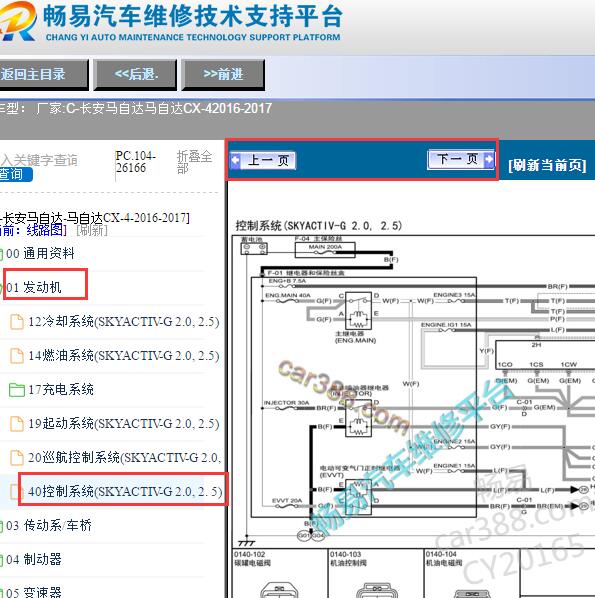Go forward with >>前进 button
This screenshot has width=595, height=598.
tap(223, 74)
